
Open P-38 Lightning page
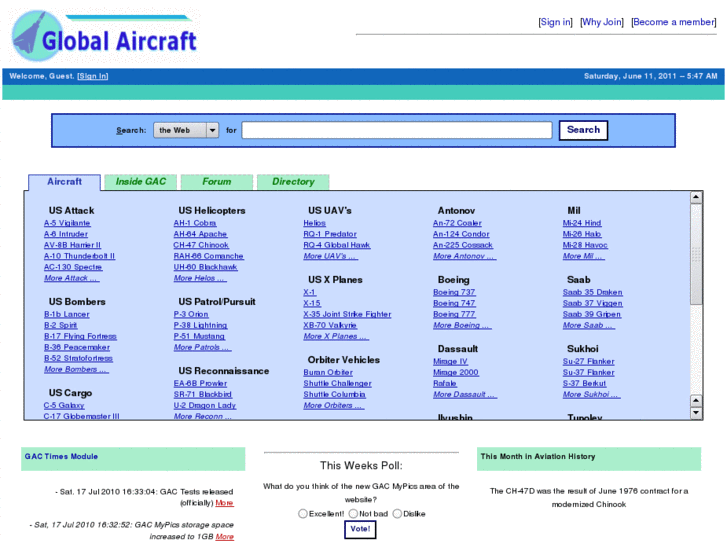click(x=200, y=326)
